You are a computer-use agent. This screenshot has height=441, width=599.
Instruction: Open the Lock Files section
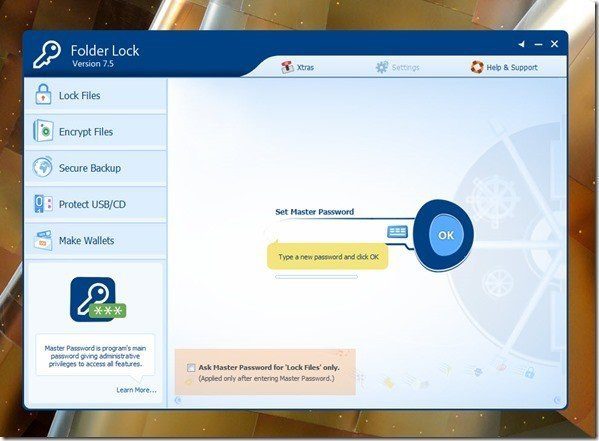click(96, 96)
